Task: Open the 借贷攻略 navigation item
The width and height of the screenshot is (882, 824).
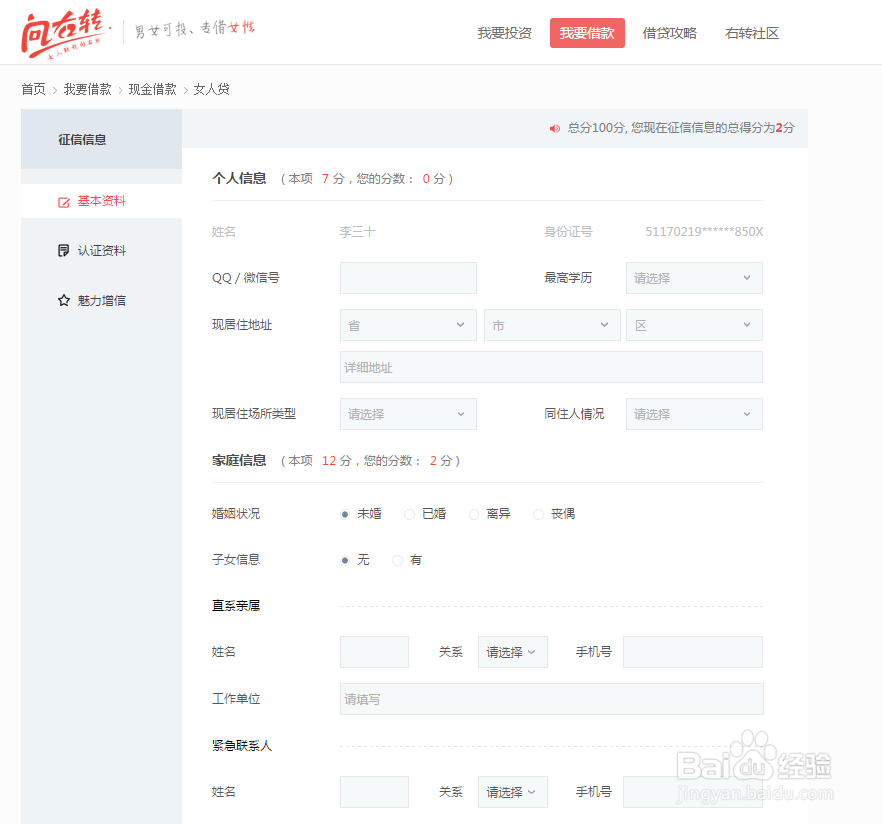Action: coord(669,32)
